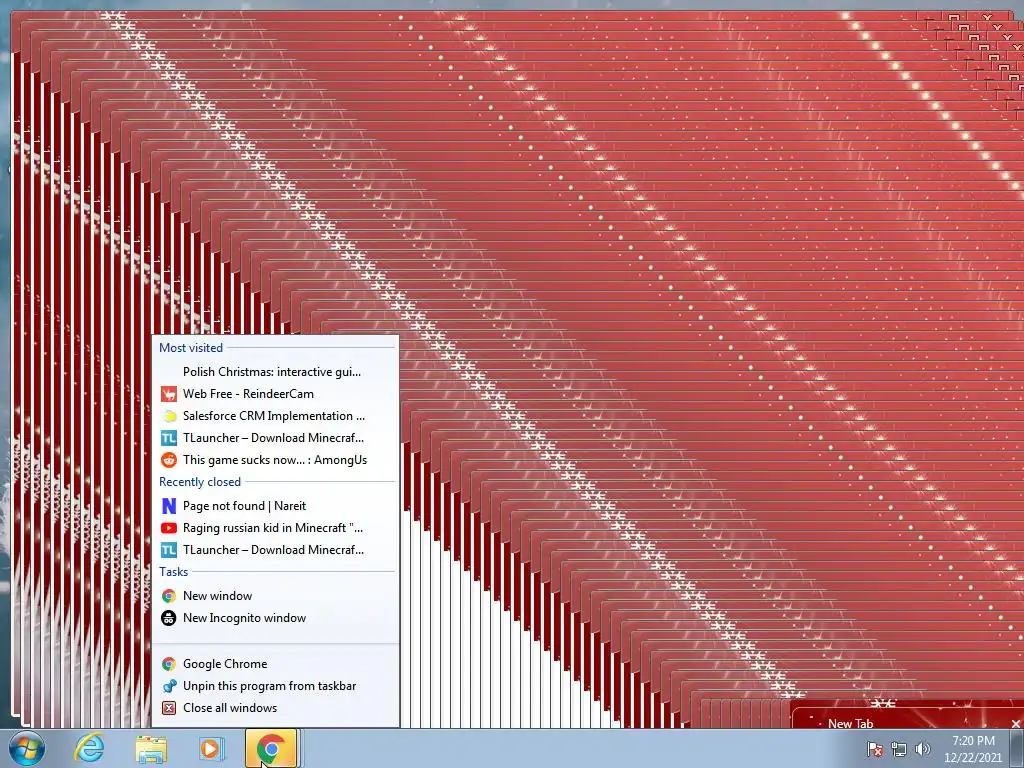
Task: Open Web Free - ReindeerCam entry
Action: [x=275, y=394]
